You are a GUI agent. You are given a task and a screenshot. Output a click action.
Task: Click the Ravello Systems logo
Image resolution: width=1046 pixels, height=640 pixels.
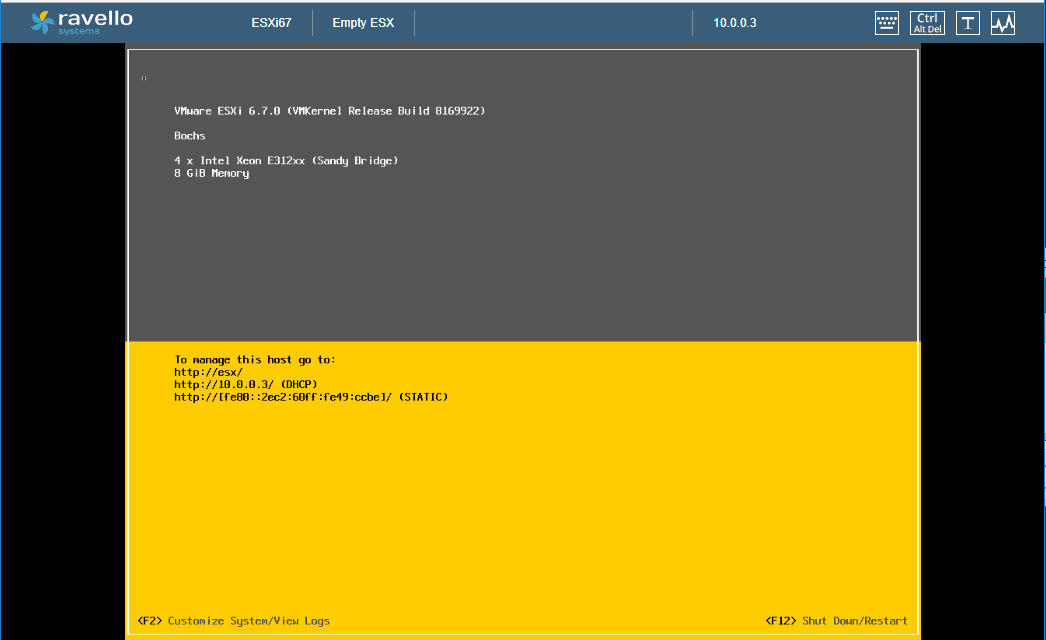(x=81, y=22)
